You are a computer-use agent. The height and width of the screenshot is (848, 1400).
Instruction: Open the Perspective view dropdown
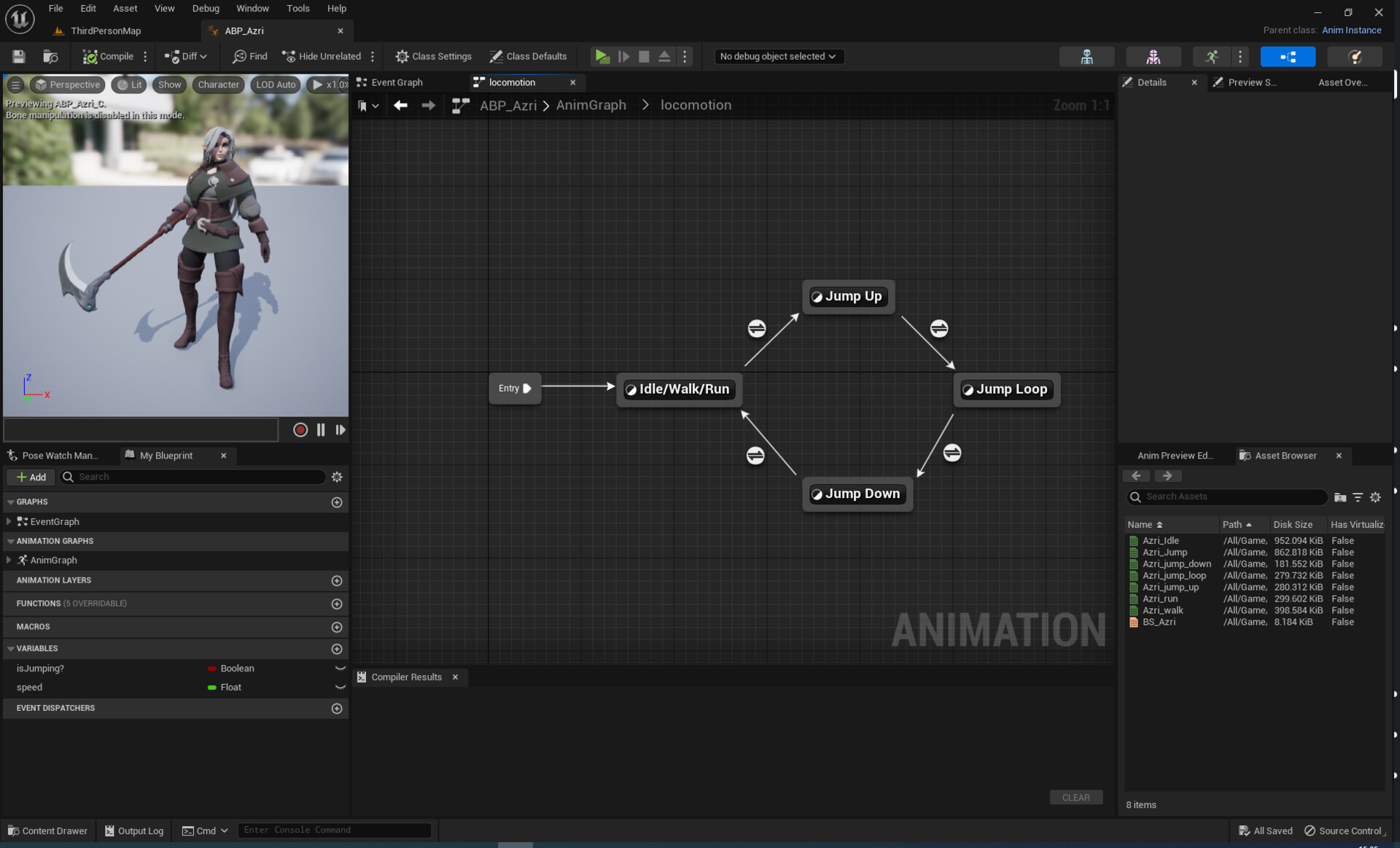click(x=67, y=85)
